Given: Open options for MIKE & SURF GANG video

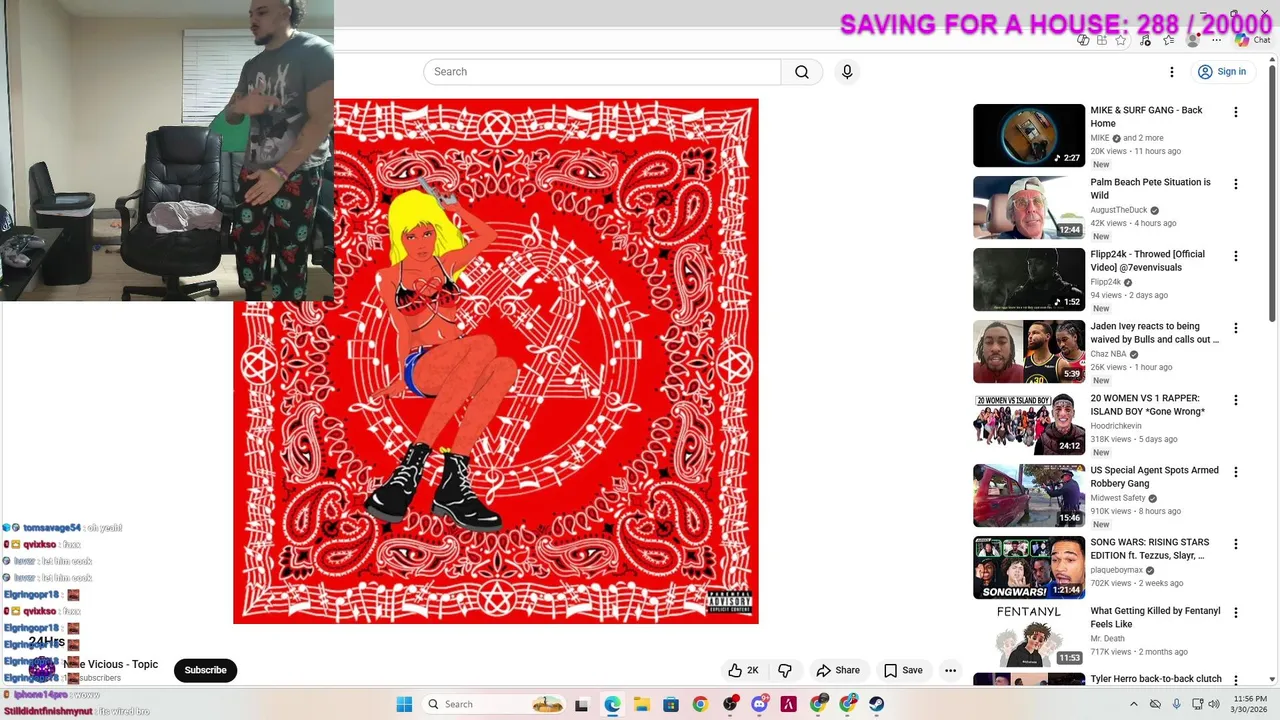Looking at the screenshot, I should point(1236,113).
